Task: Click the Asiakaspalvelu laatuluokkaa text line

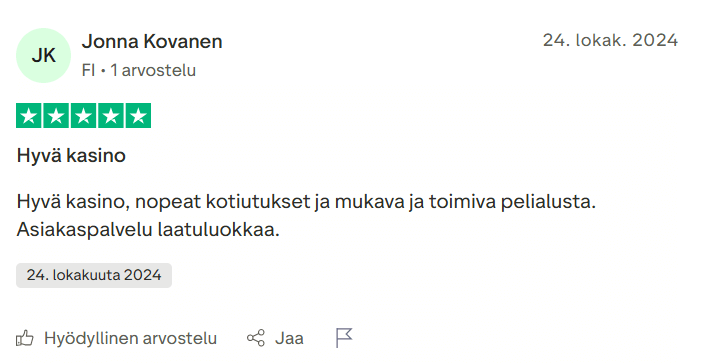Action: [x=148, y=229]
